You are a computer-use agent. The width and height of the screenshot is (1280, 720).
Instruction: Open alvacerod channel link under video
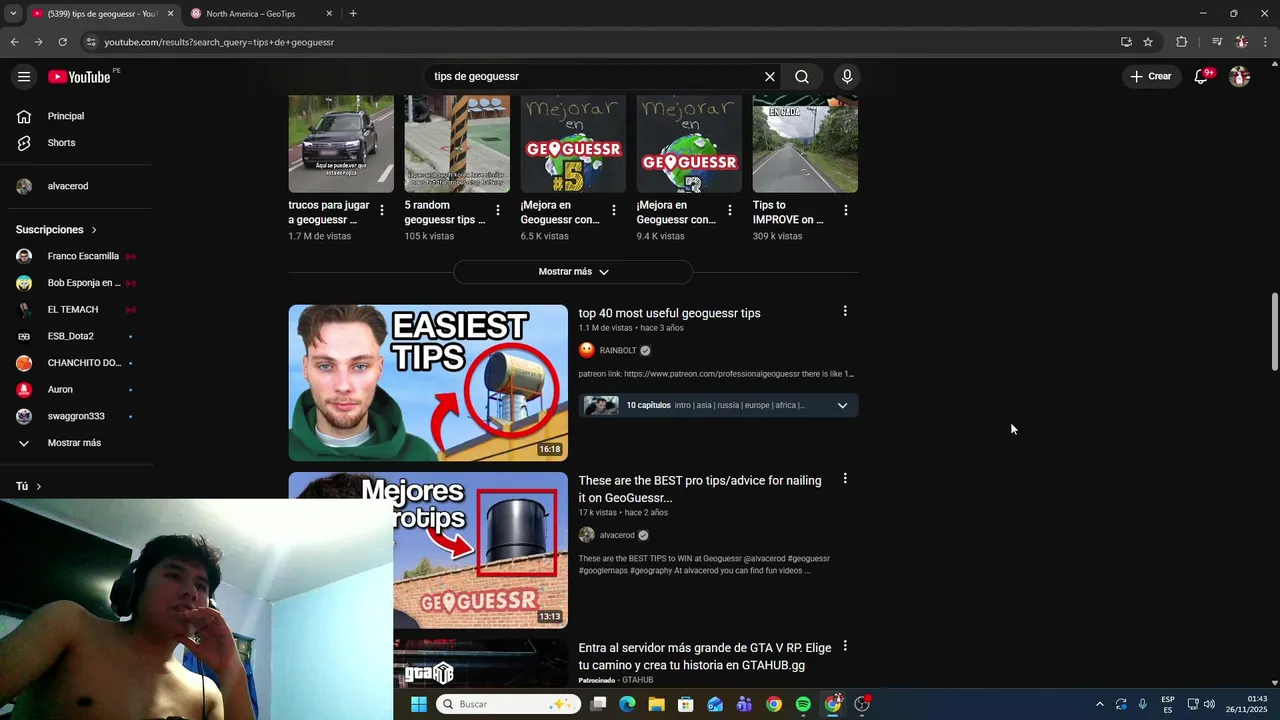click(x=617, y=535)
